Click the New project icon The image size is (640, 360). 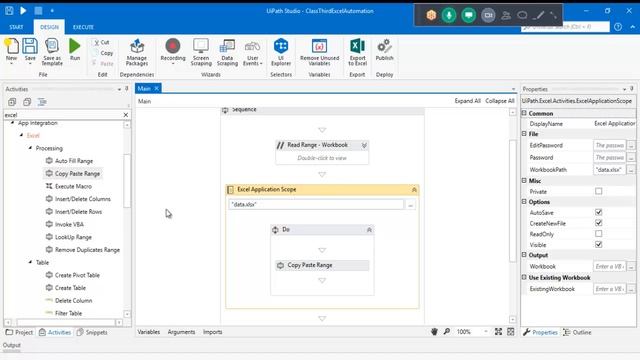[x=11, y=46]
